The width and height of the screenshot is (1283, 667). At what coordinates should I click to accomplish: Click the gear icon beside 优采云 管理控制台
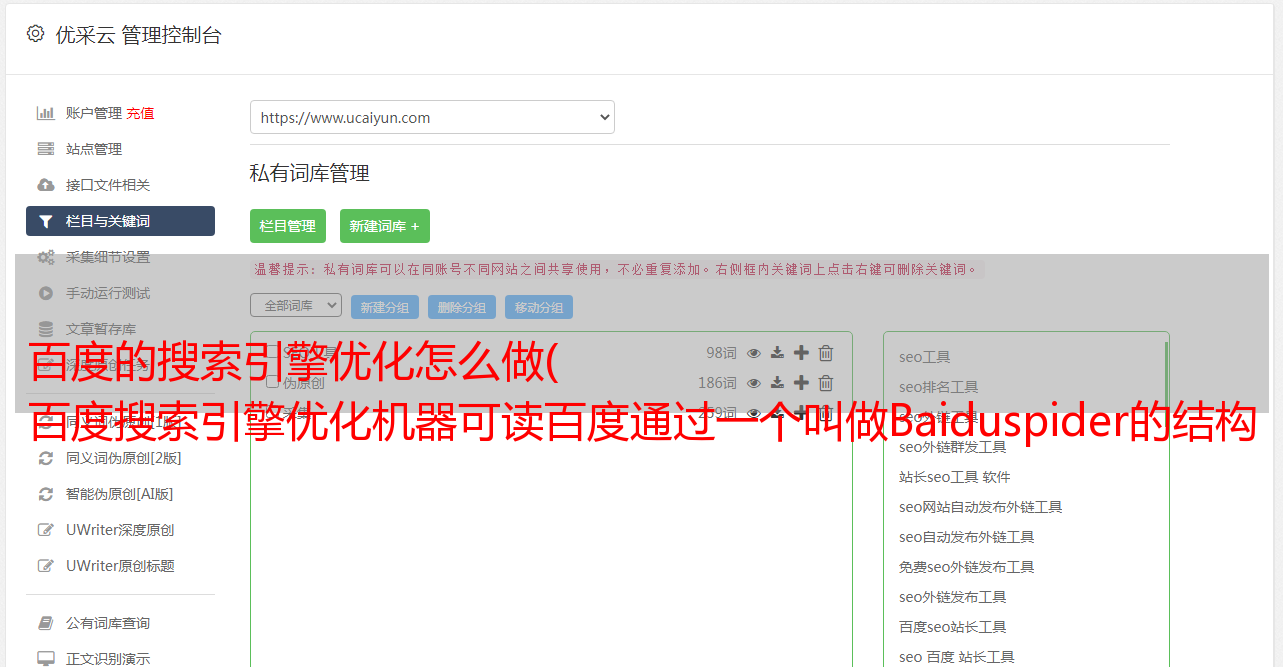(x=36, y=34)
